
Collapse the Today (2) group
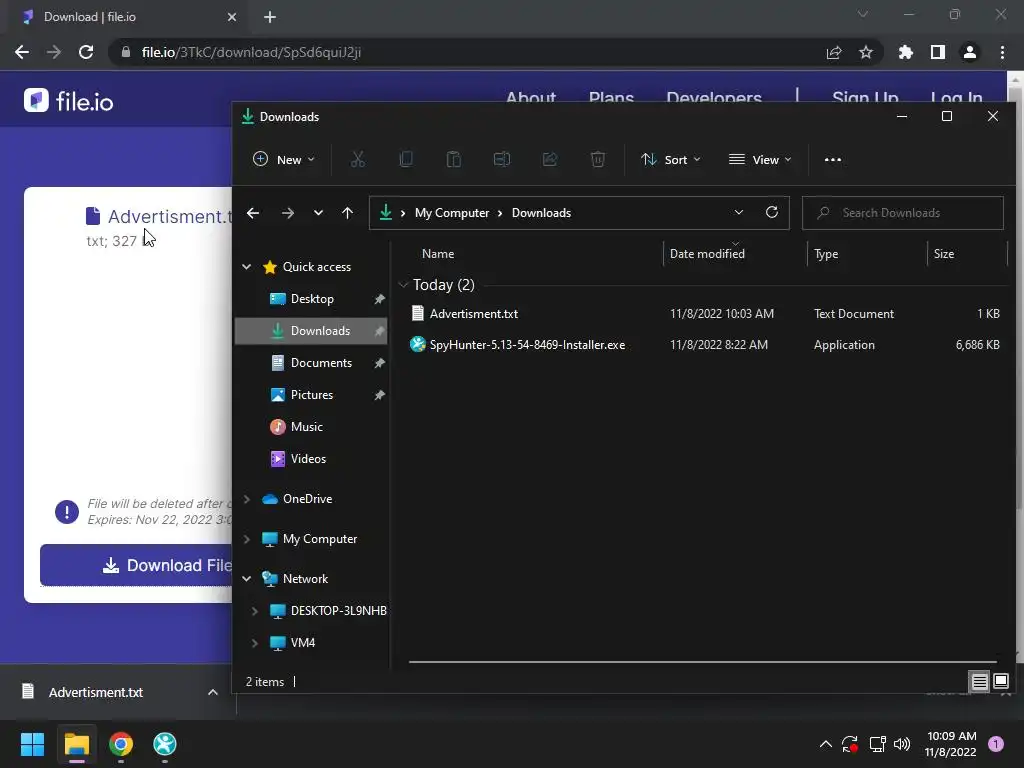point(404,285)
